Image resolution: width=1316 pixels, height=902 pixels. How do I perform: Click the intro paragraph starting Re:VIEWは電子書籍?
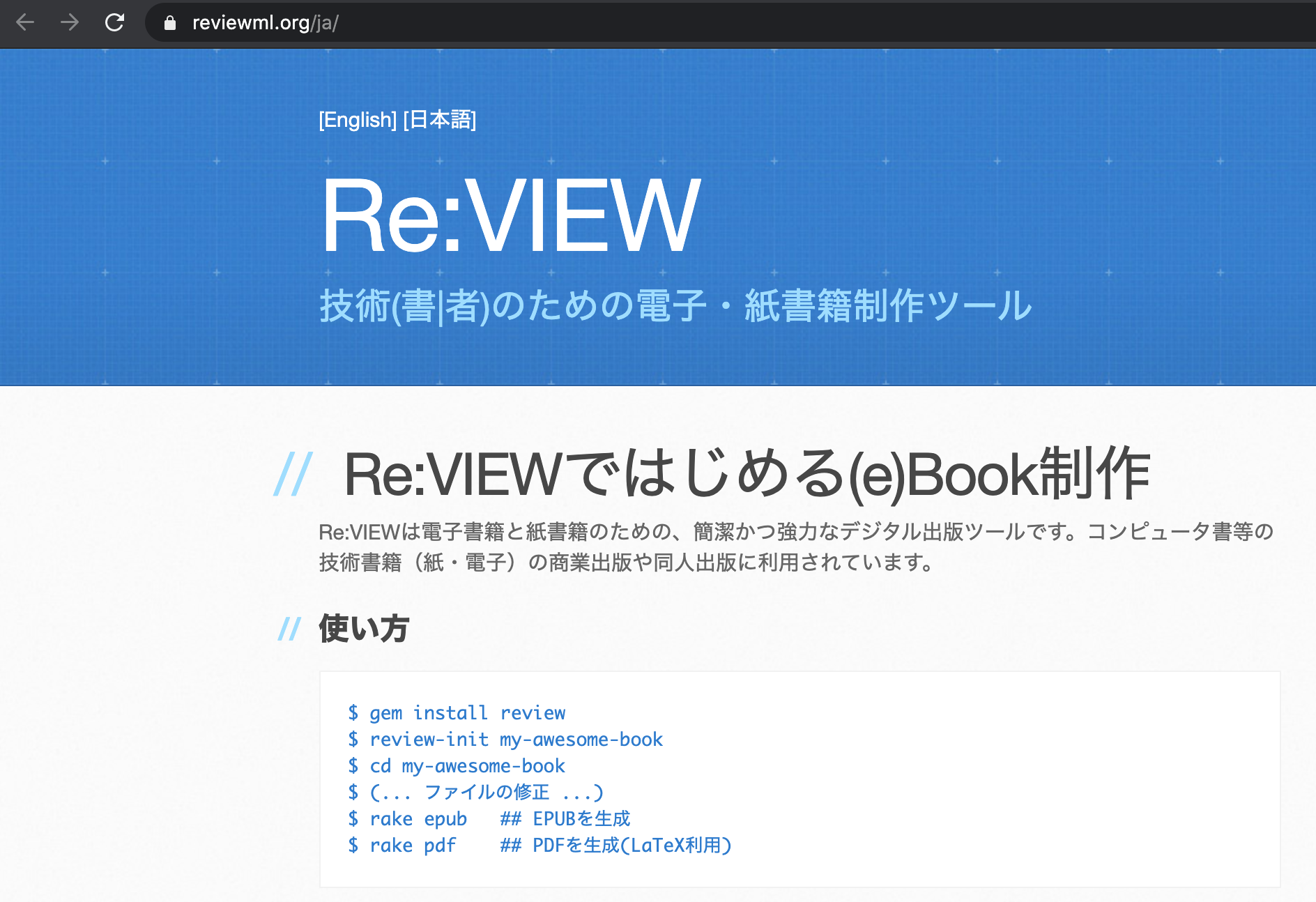tap(796, 546)
